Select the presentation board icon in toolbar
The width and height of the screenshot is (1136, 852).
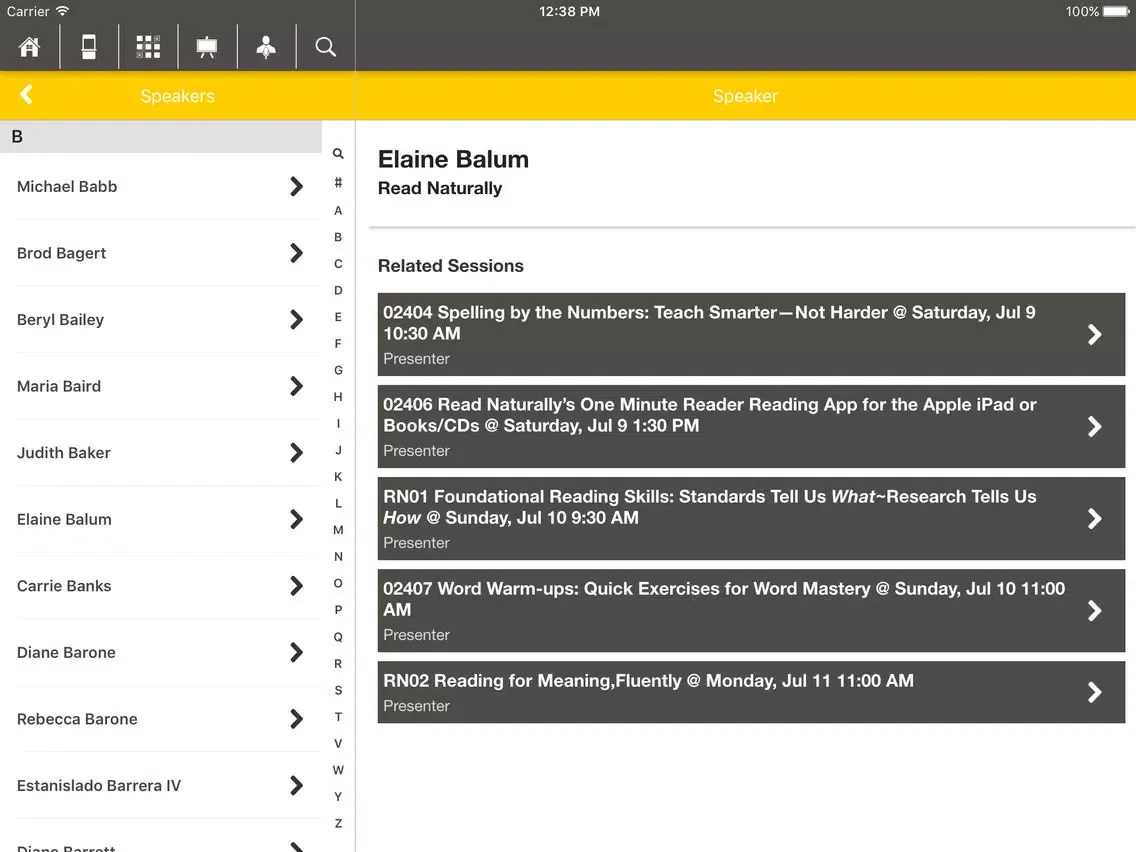[207, 47]
